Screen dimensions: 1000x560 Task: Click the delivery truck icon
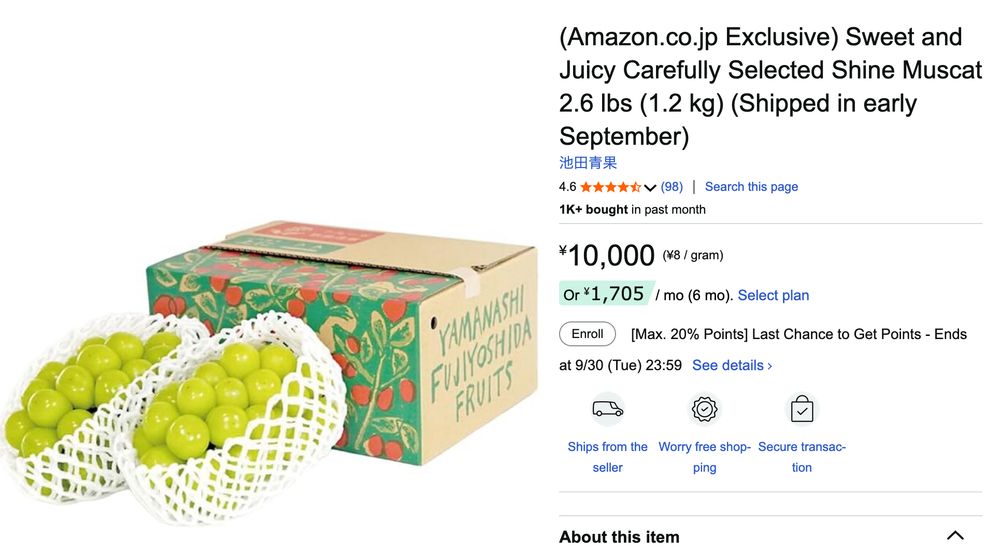point(607,409)
